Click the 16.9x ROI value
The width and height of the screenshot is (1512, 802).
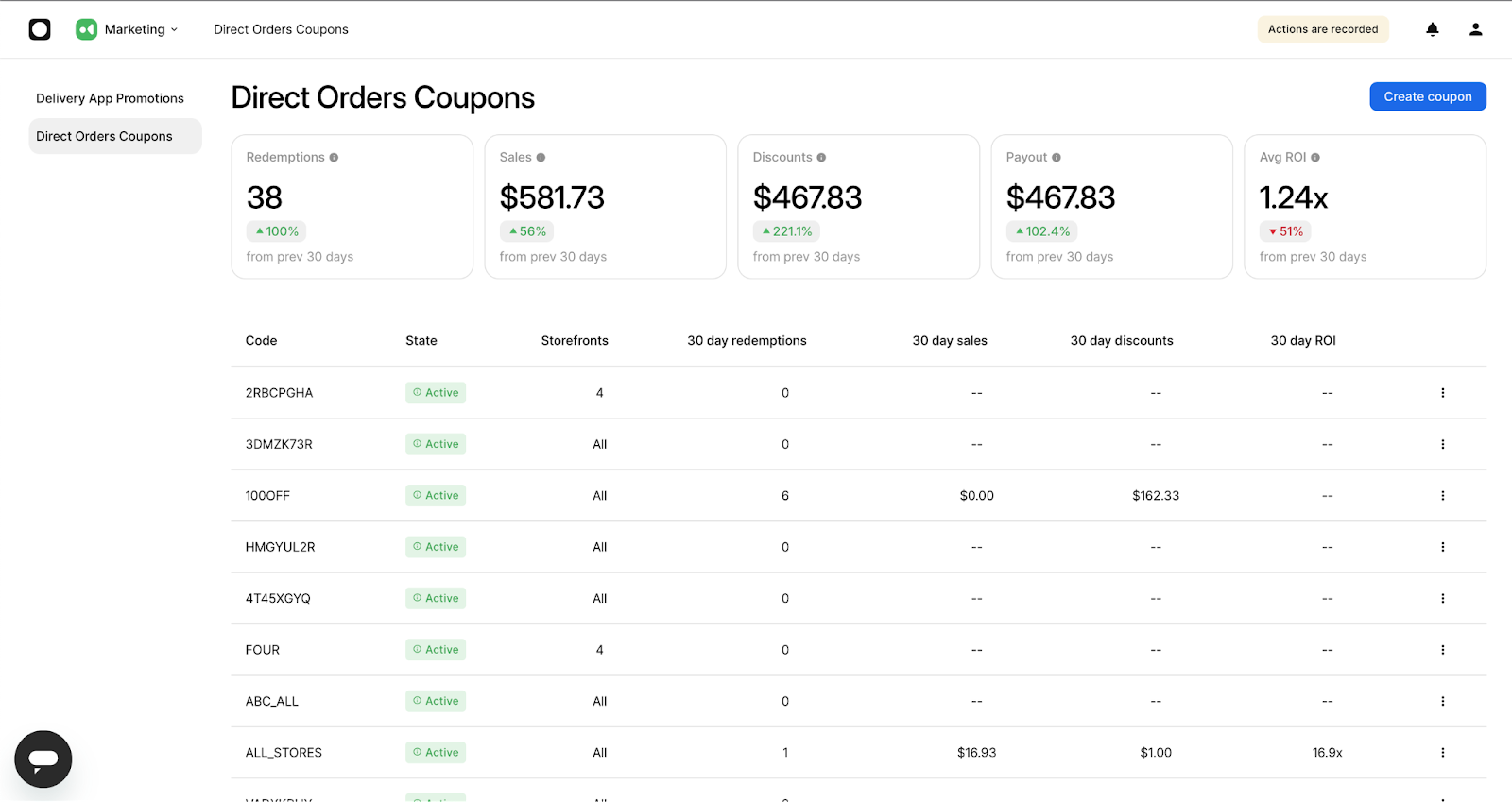coord(1328,753)
